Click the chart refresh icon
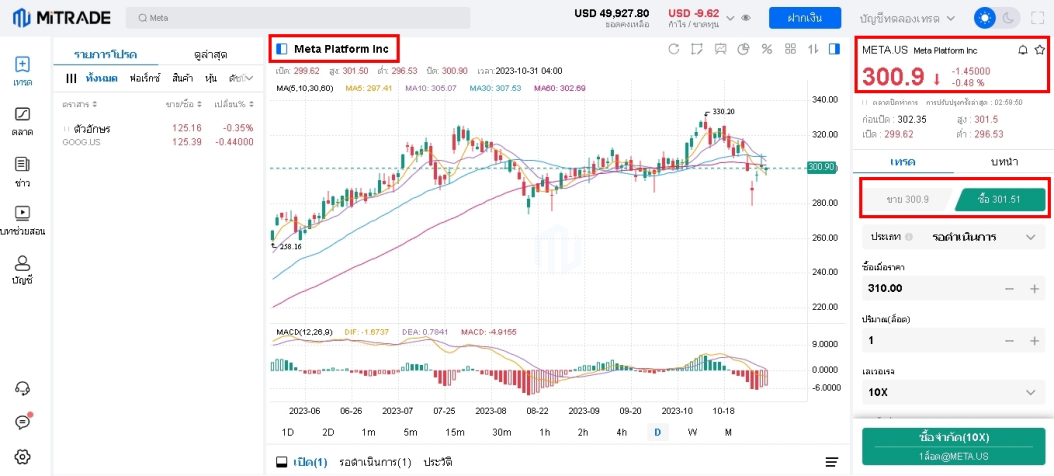 pyautogui.click(x=674, y=49)
